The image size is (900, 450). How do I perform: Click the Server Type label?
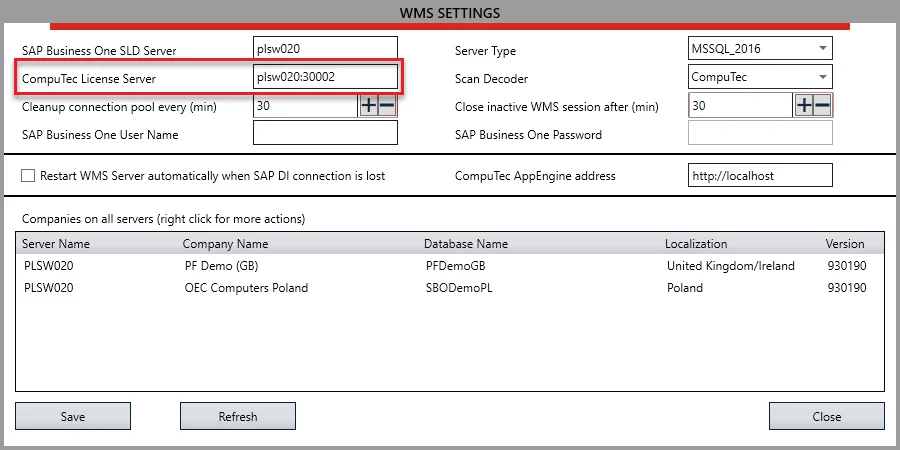(x=485, y=51)
